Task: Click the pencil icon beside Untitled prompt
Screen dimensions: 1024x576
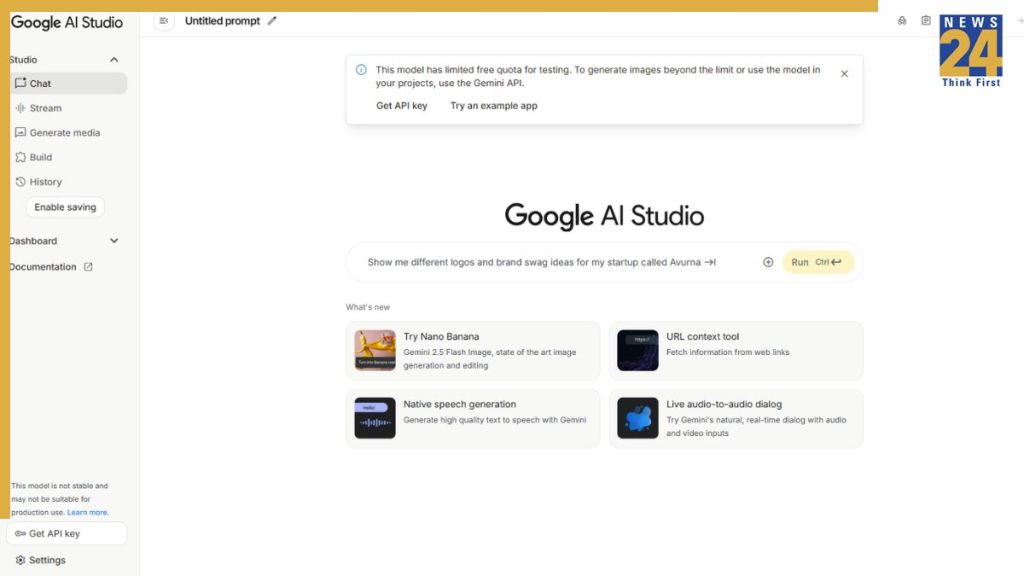Action: pos(272,21)
